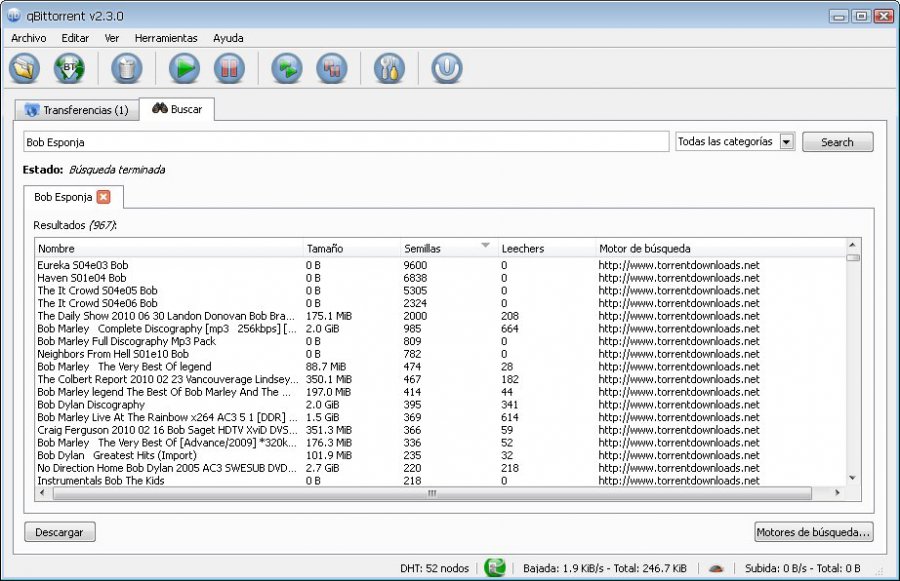Open options using the tools icon
This screenshot has width=900, height=581.
pos(389,69)
